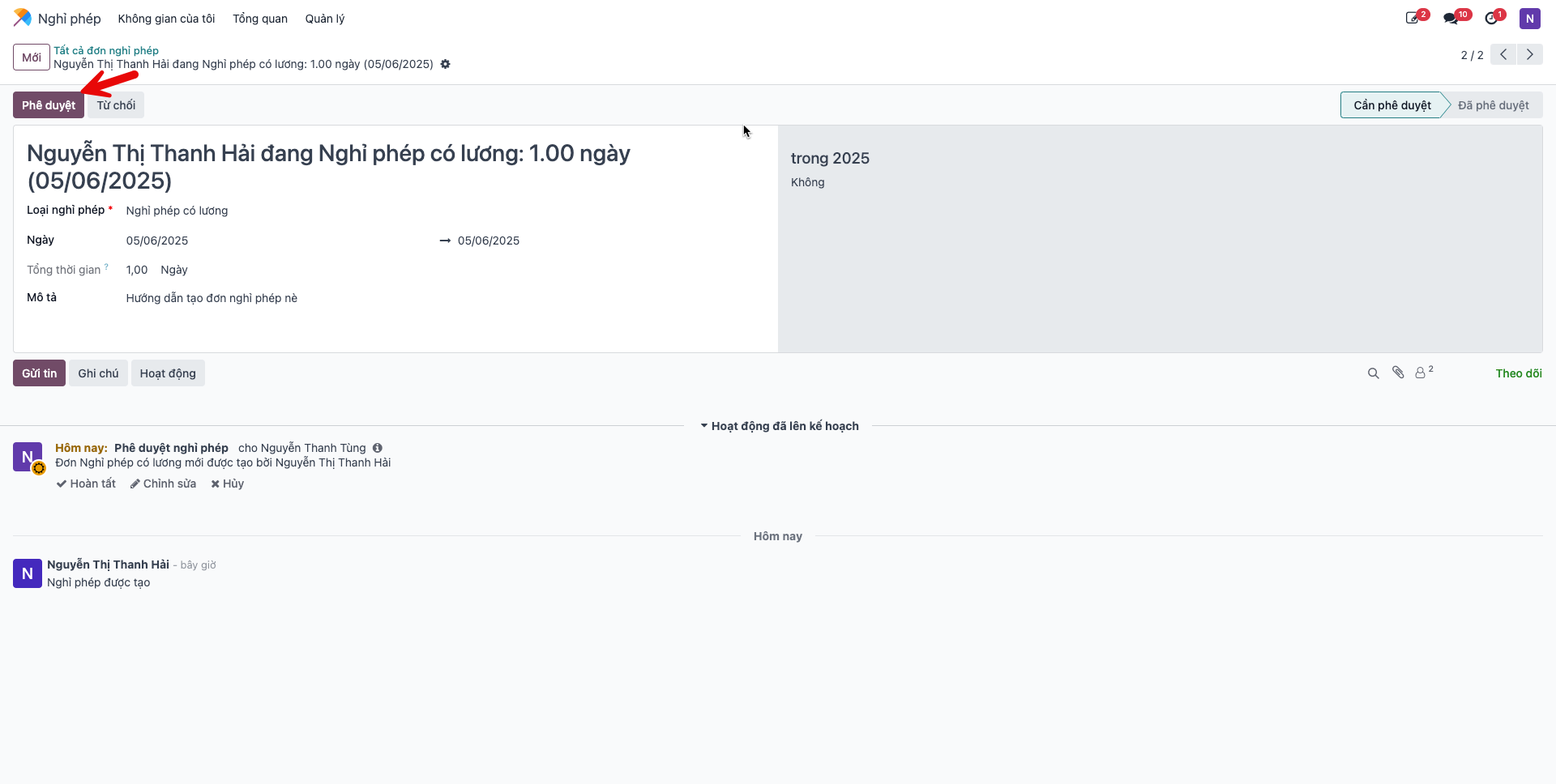Click info icon next to Nguyễn Thanh Tùng
The height and width of the screenshot is (784, 1556).
pos(378,448)
